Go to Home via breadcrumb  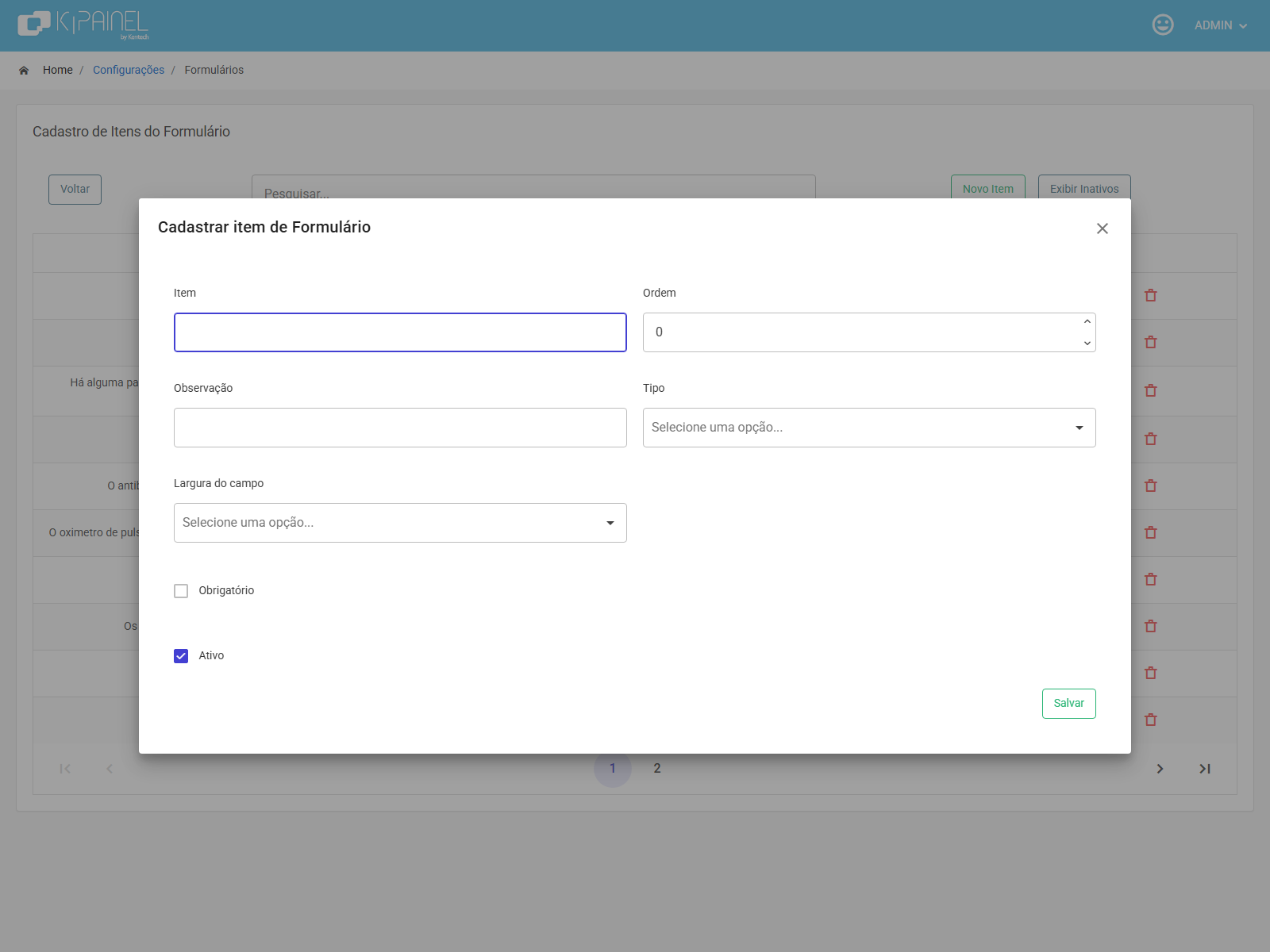pyautogui.click(x=58, y=70)
